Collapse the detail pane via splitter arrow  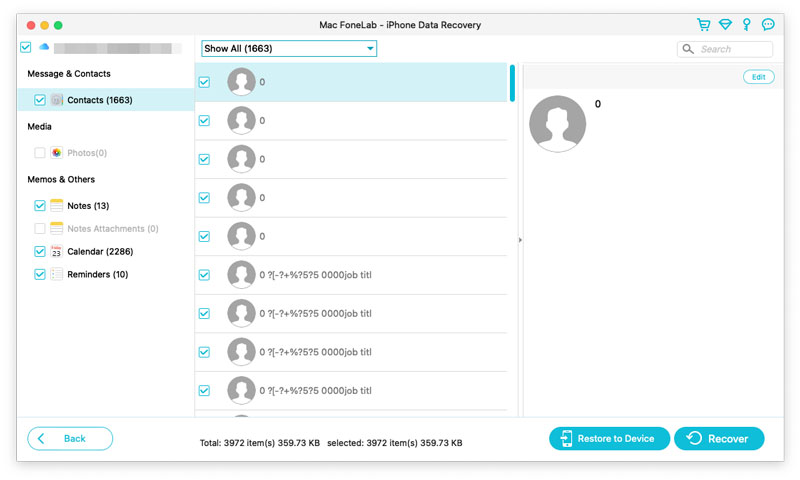[x=520, y=240]
